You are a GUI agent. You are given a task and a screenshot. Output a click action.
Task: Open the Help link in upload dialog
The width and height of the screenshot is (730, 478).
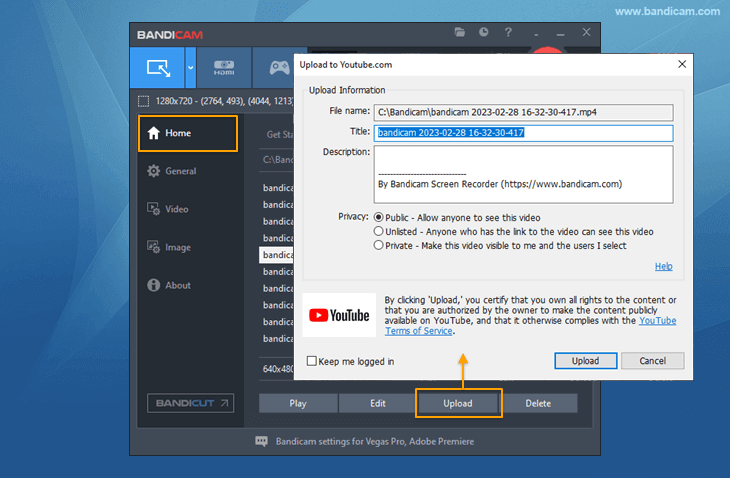663,266
